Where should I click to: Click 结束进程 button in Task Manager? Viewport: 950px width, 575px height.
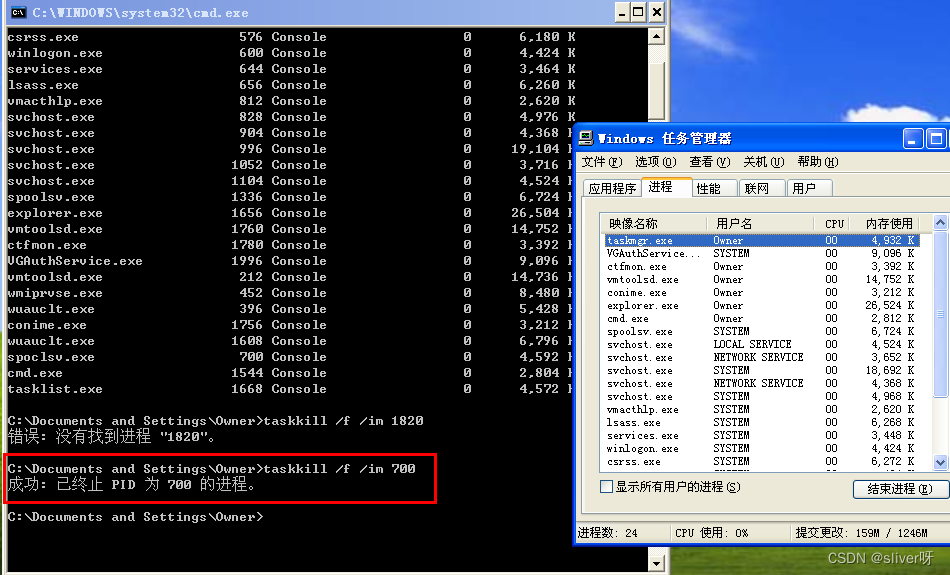(900, 489)
